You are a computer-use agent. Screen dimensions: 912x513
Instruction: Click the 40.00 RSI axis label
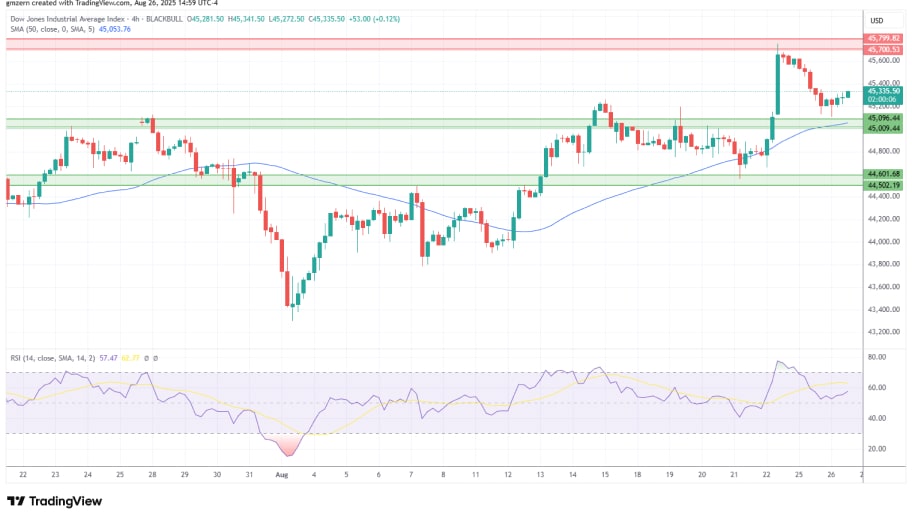877,418
